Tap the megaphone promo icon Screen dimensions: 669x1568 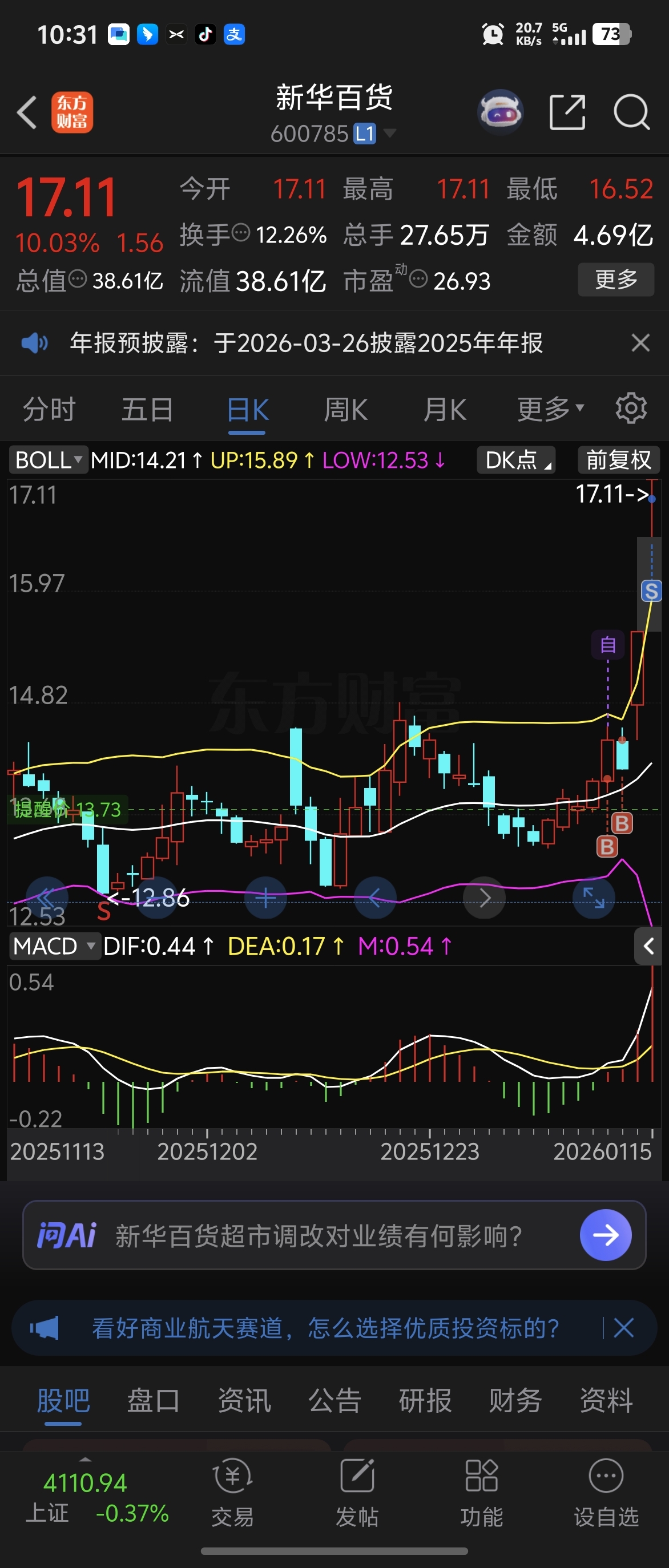[45, 1328]
